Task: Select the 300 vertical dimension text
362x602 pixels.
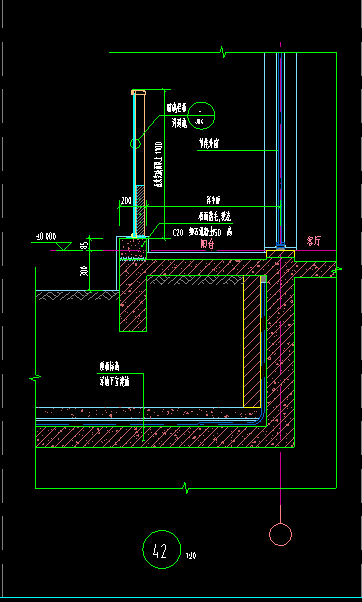Action: (x=85, y=270)
